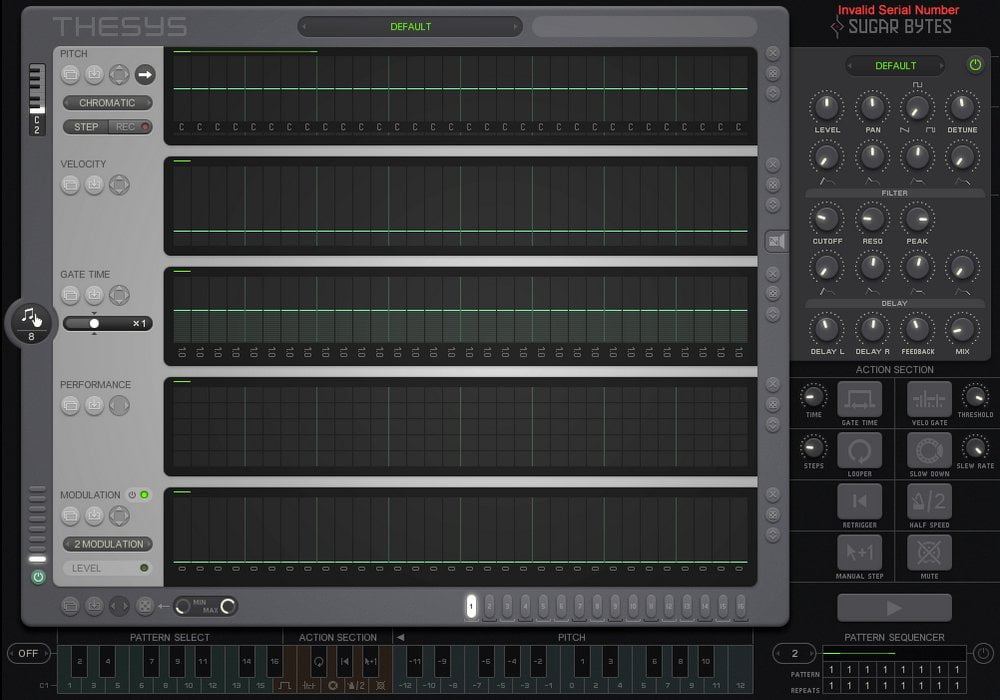Paste into the Modulation lane
Screen dimensions: 1000x700
pyautogui.click(x=94, y=516)
